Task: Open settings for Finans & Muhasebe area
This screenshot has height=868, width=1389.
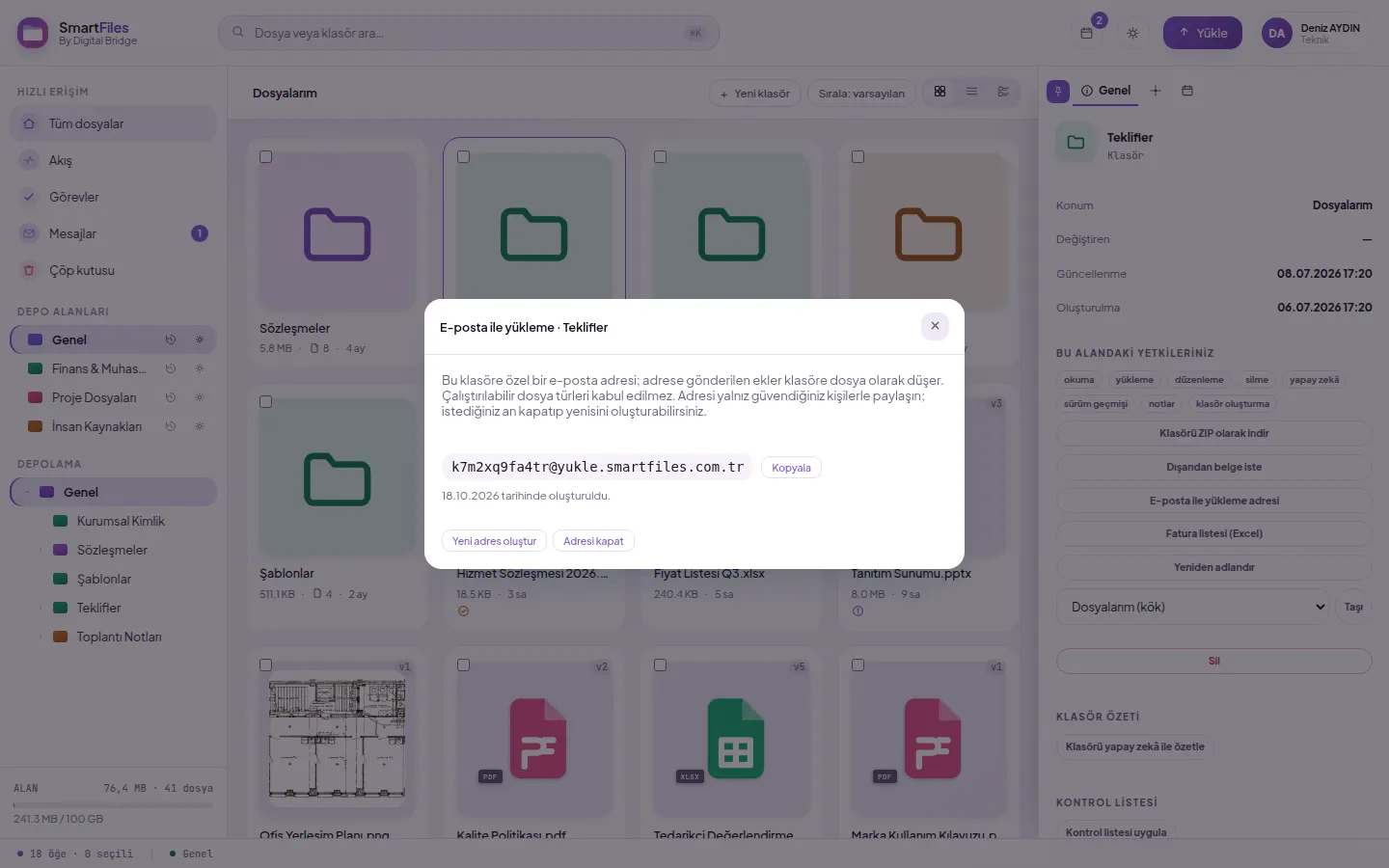Action: [200, 368]
